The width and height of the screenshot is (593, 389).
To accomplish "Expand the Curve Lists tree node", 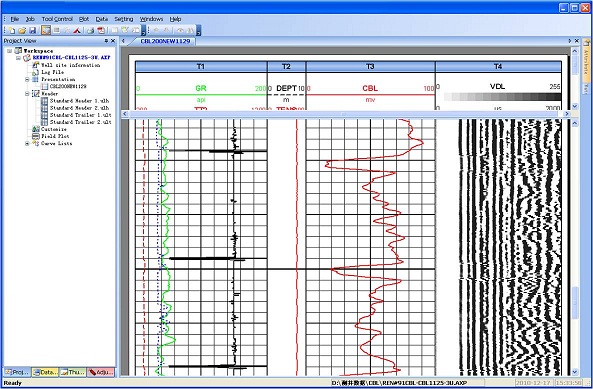I will point(27,144).
